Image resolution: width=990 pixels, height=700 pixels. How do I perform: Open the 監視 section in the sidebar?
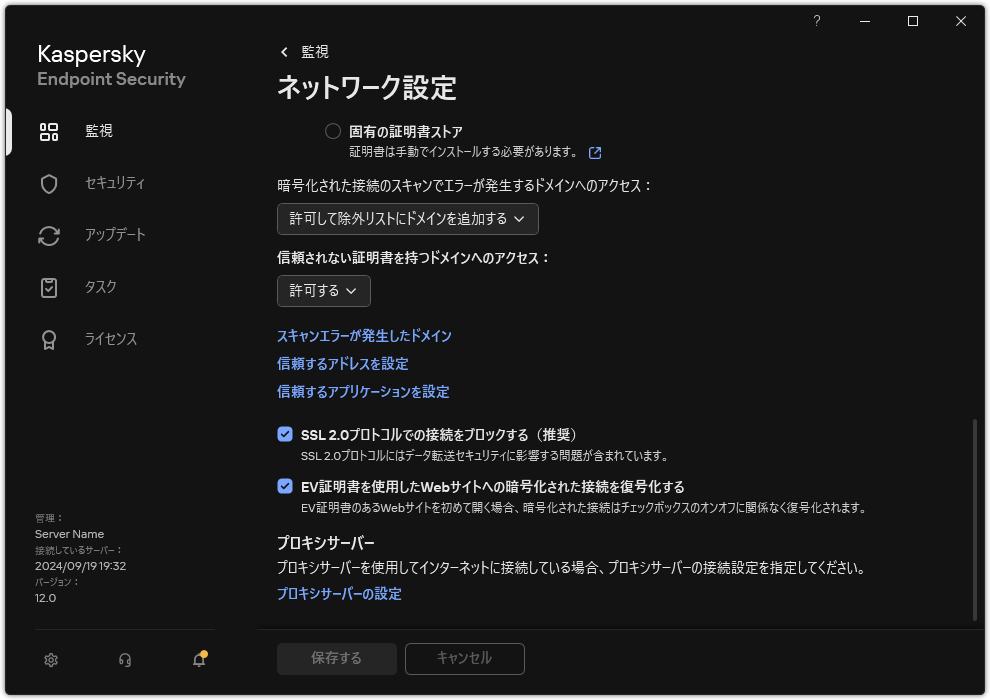pos(49,131)
